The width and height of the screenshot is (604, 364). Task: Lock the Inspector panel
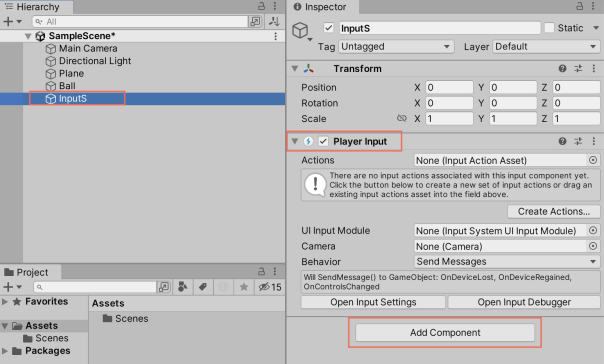(x=580, y=6)
